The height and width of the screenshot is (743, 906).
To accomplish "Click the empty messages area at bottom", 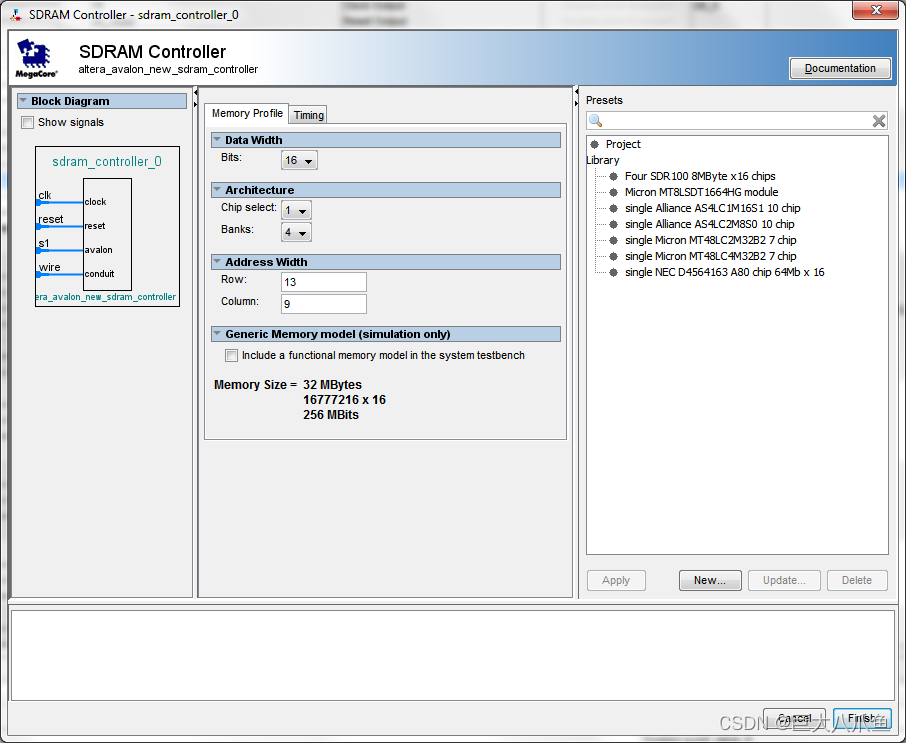I will [x=452, y=655].
